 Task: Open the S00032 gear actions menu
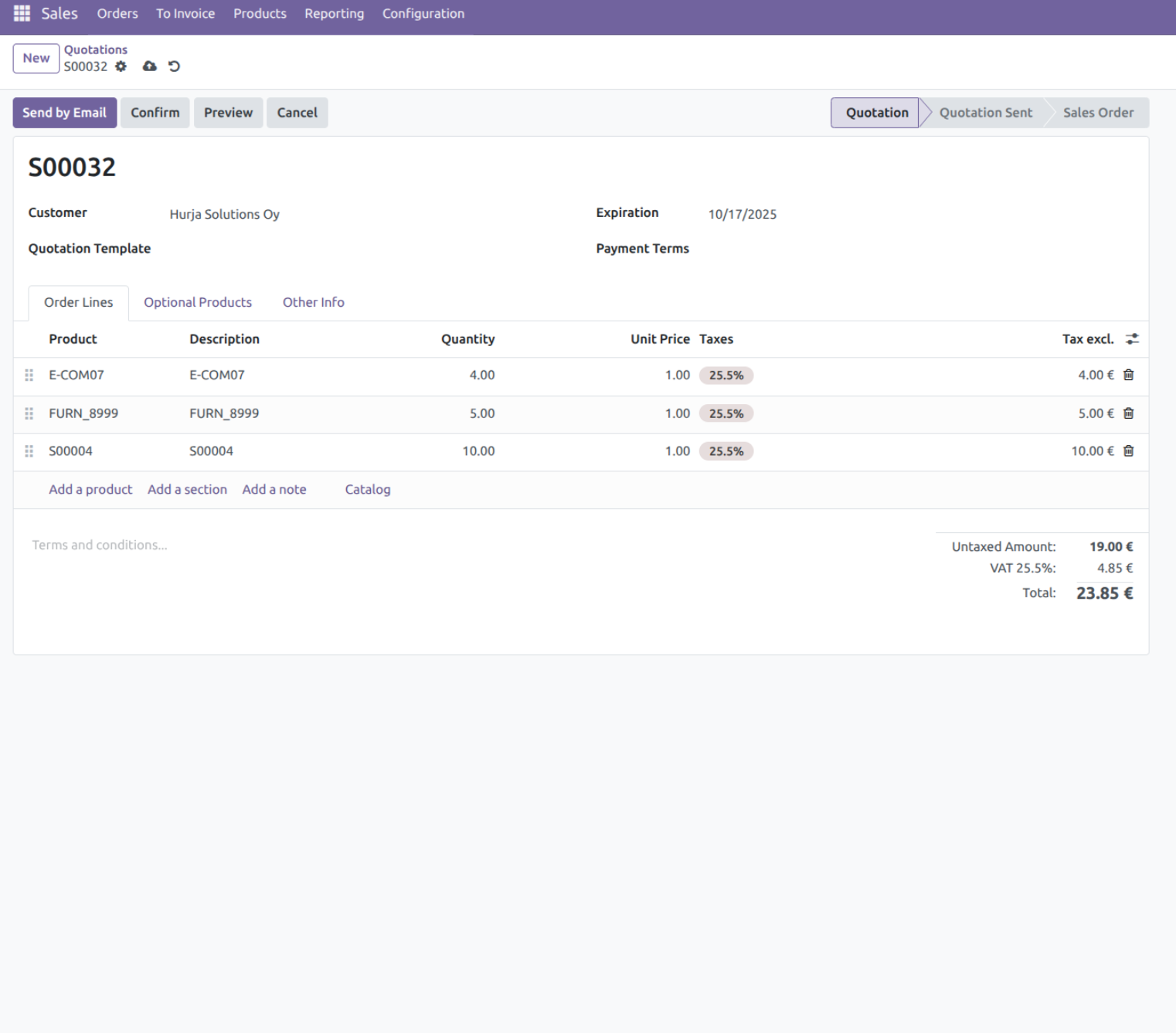pos(121,66)
